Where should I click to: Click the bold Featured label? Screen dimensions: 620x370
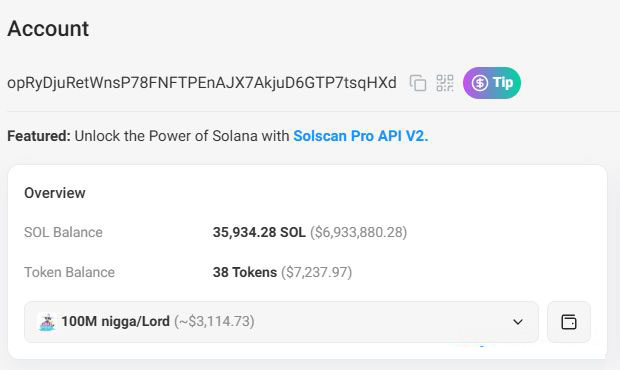(x=39, y=136)
